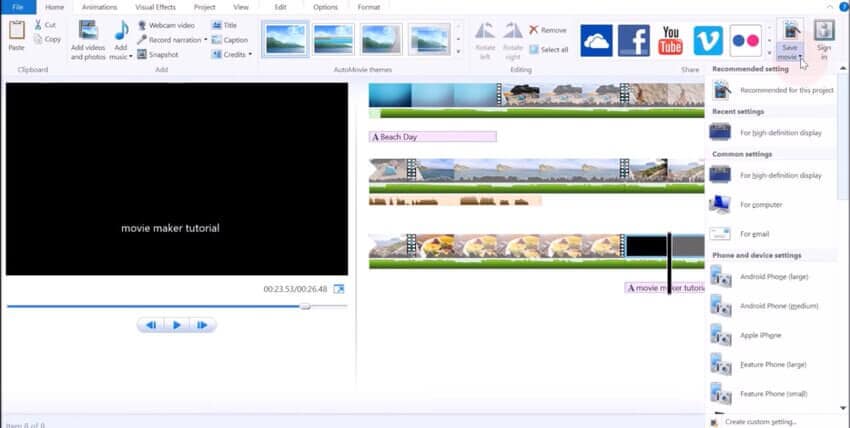The height and width of the screenshot is (428, 850).
Task: Select the first AutoMovie theme thumbnail
Action: (285, 39)
